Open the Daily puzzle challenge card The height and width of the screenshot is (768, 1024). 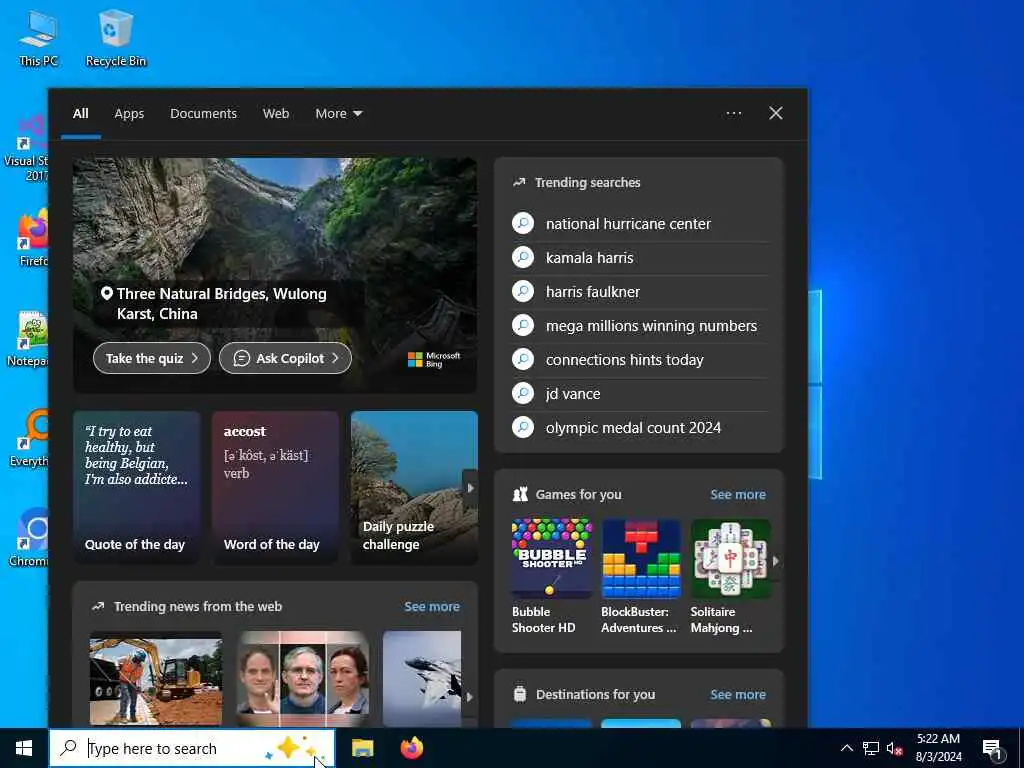[414, 487]
